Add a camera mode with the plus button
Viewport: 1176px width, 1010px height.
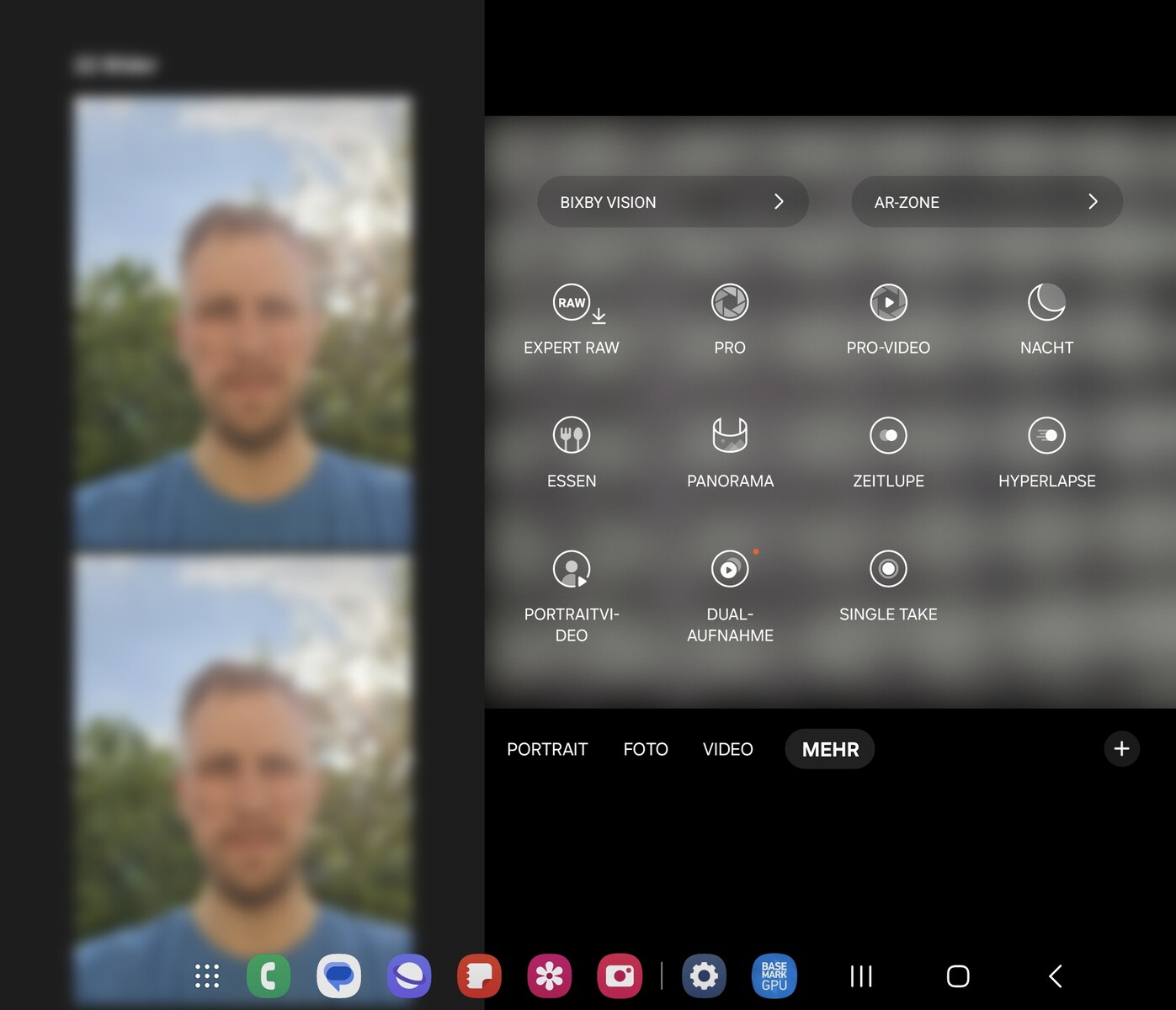point(1121,749)
